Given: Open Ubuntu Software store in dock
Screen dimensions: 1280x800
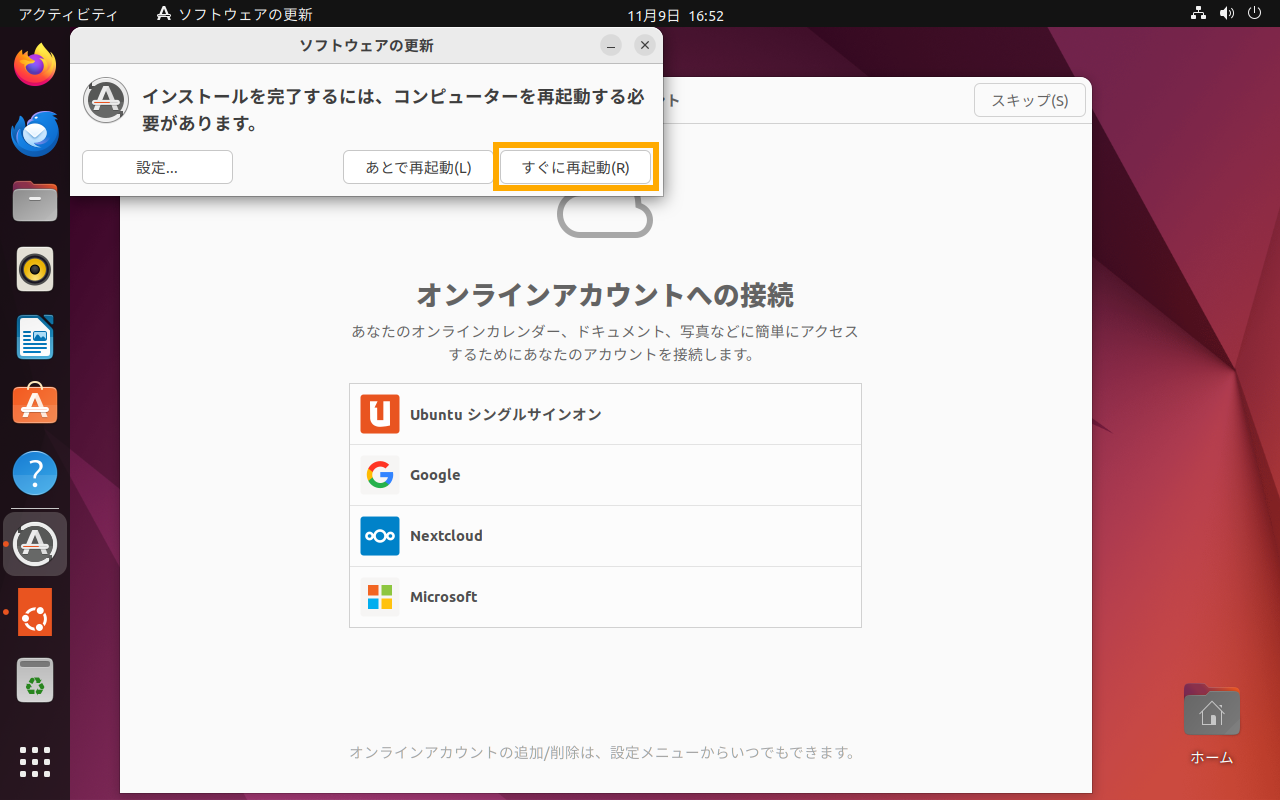Looking at the screenshot, I should (35, 404).
